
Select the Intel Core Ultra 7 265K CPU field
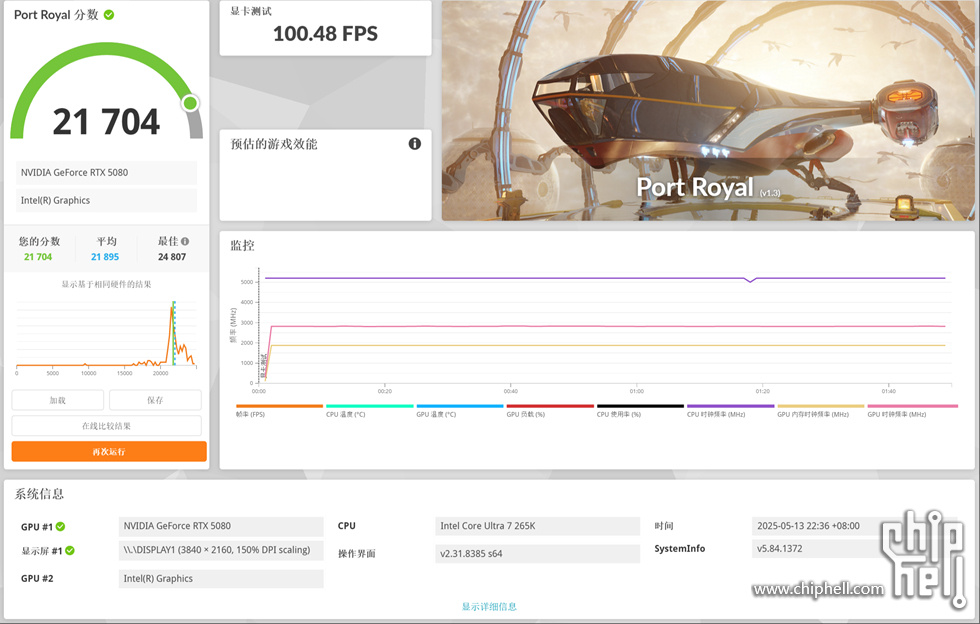pos(538,526)
